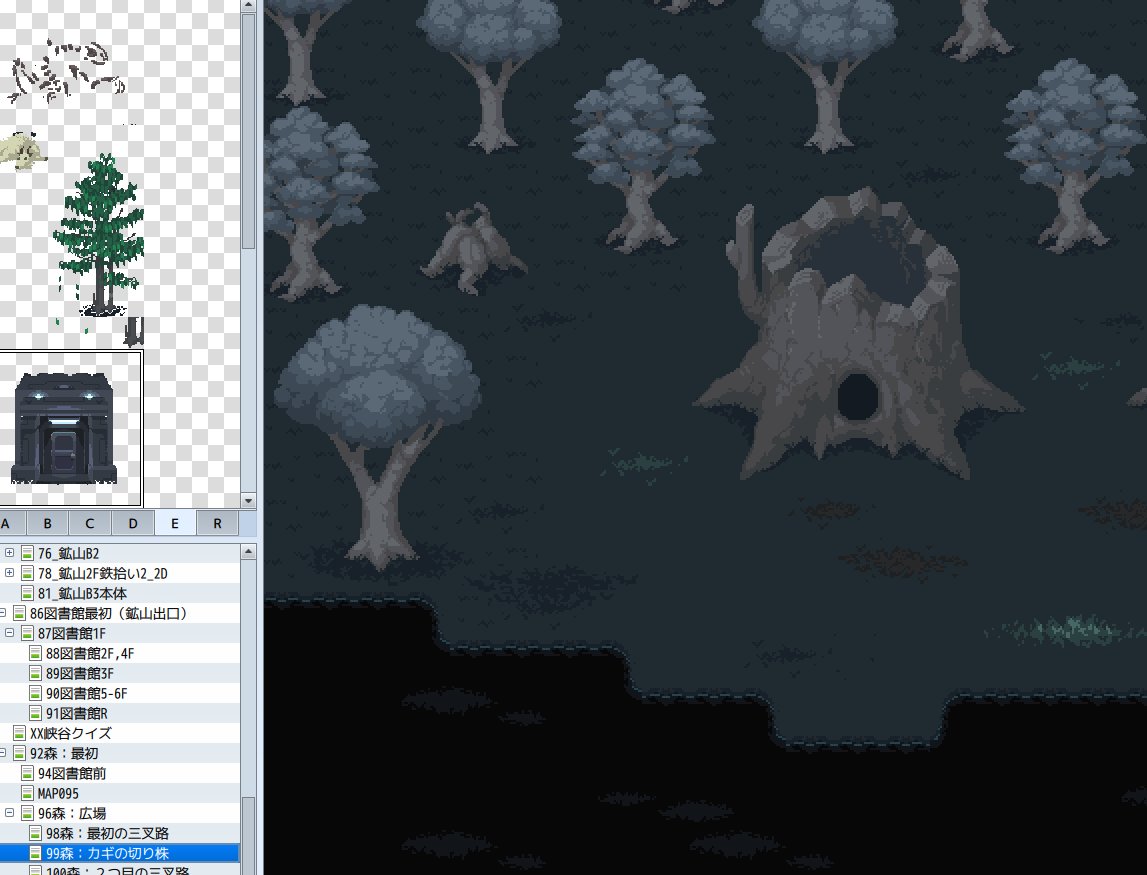Click the large hollow tree stump on map
This screenshot has width=1147, height=875.
pyautogui.click(x=857, y=333)
